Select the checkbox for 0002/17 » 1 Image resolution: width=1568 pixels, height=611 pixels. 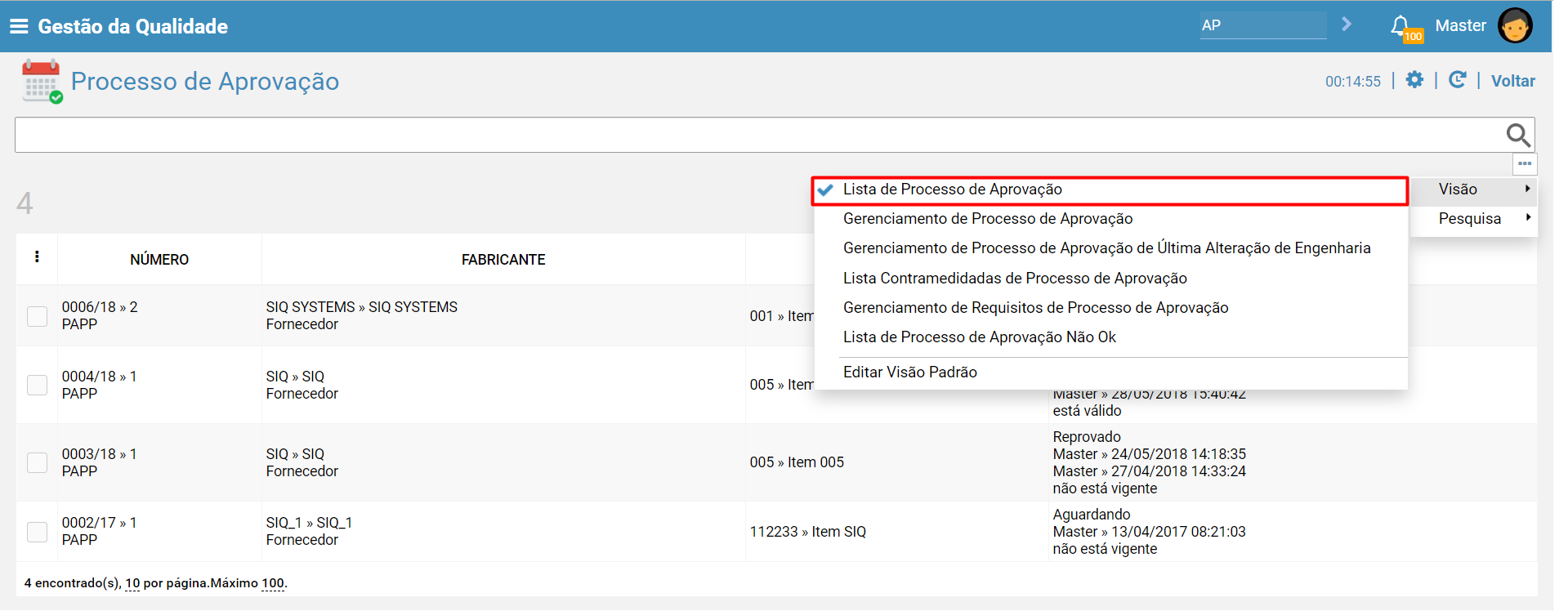click(x=38, y=532)
